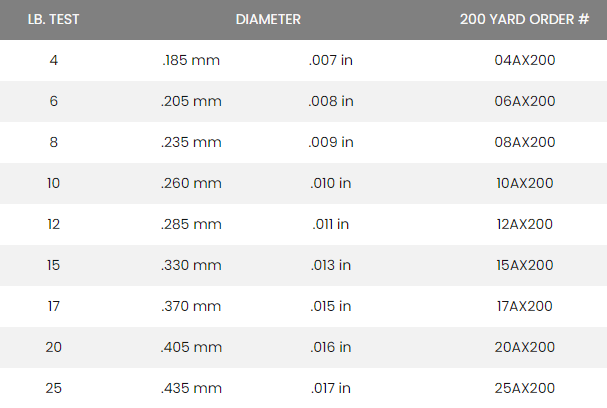The image size is (607, 408).
Task: Select order number 25AX200
Action: click(524, 388)
